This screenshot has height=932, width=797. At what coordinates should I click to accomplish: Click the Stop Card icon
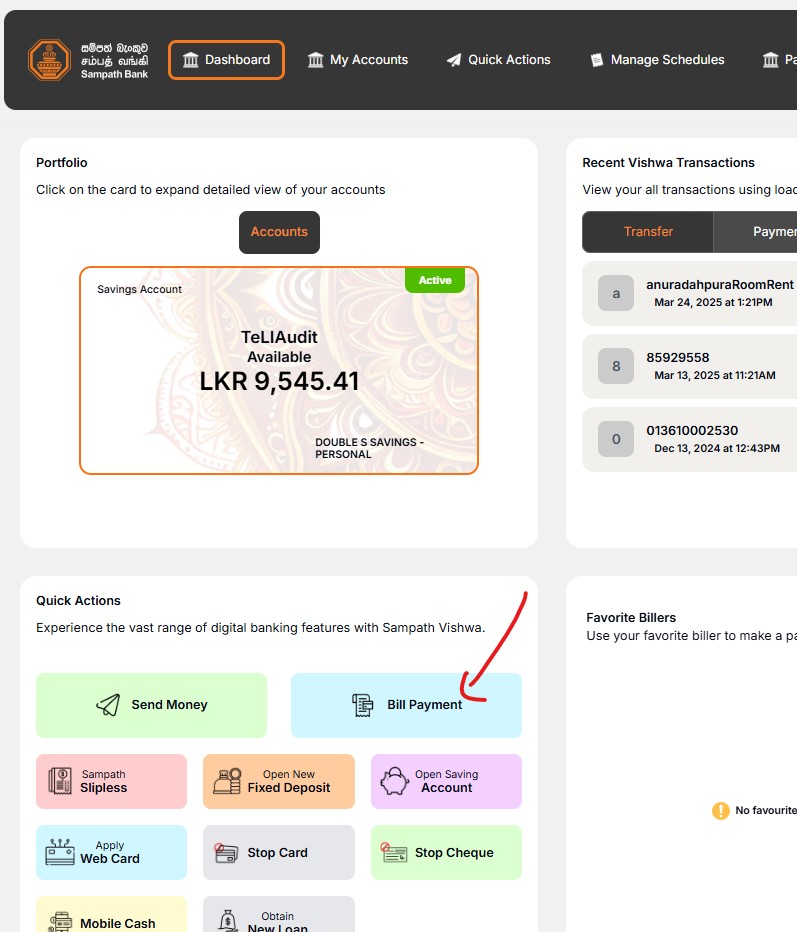[227, 853]
